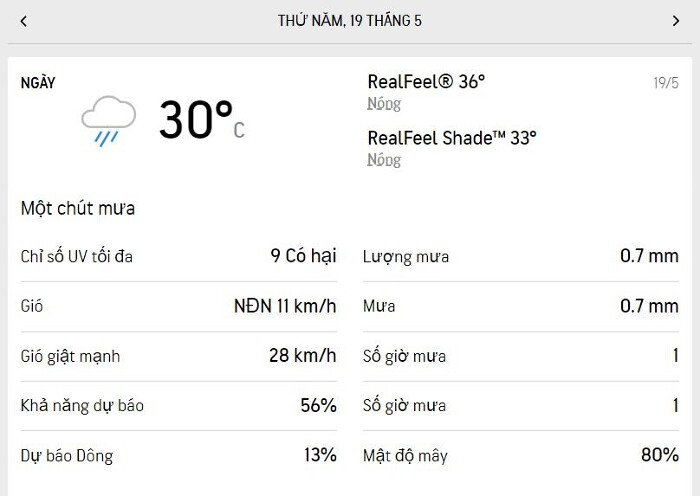Click the Khả năng dự báo row
700x496 pixels.
pos(179,406)
